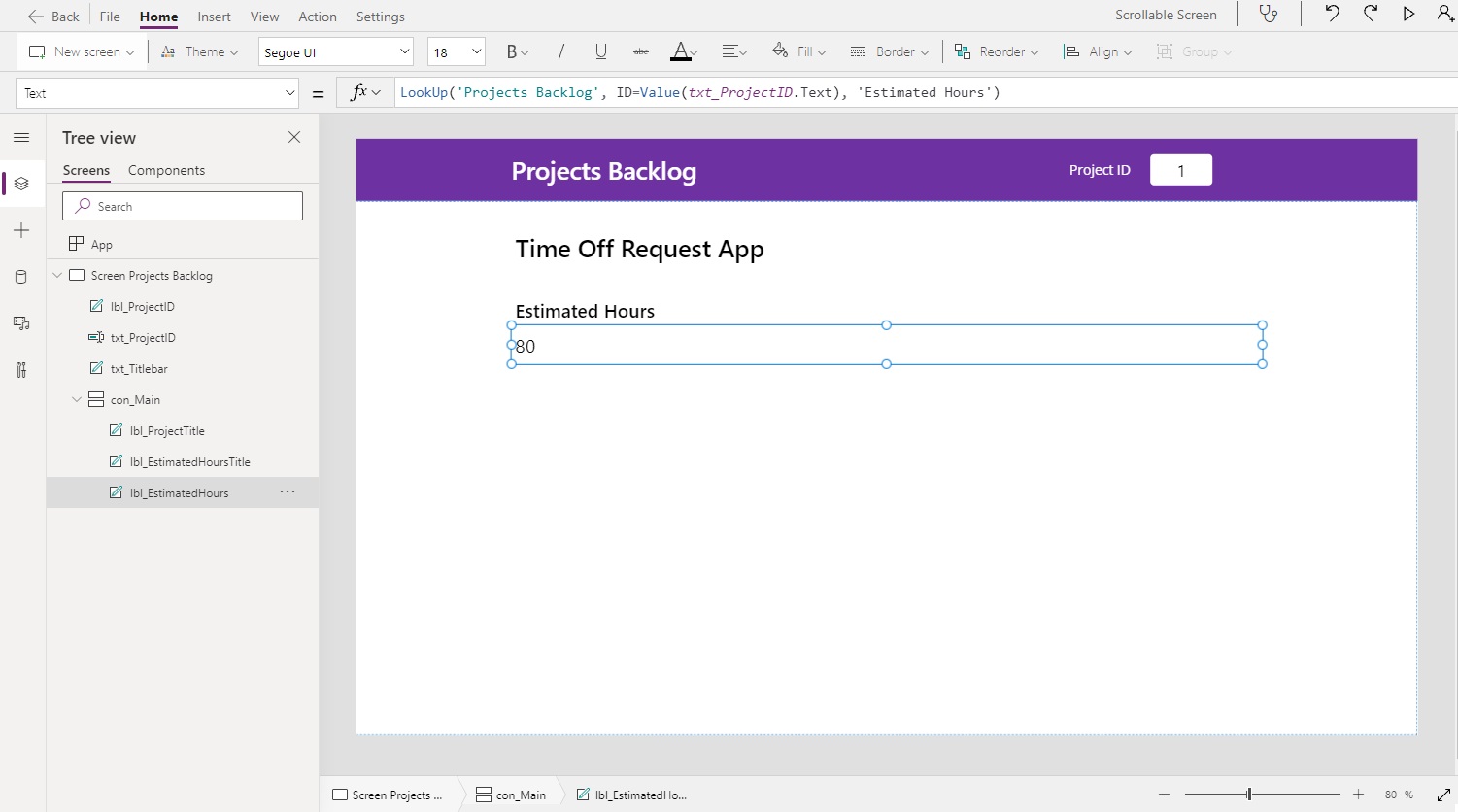
Task: Run the App checker
Action: (x=1270, y=14)
